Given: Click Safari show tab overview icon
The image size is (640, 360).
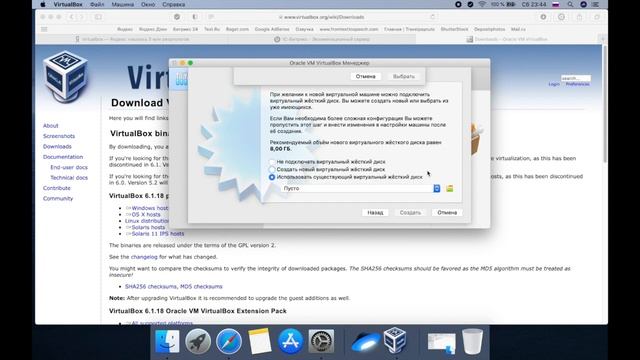Looking at the screenshot, I should click(597, 17).
